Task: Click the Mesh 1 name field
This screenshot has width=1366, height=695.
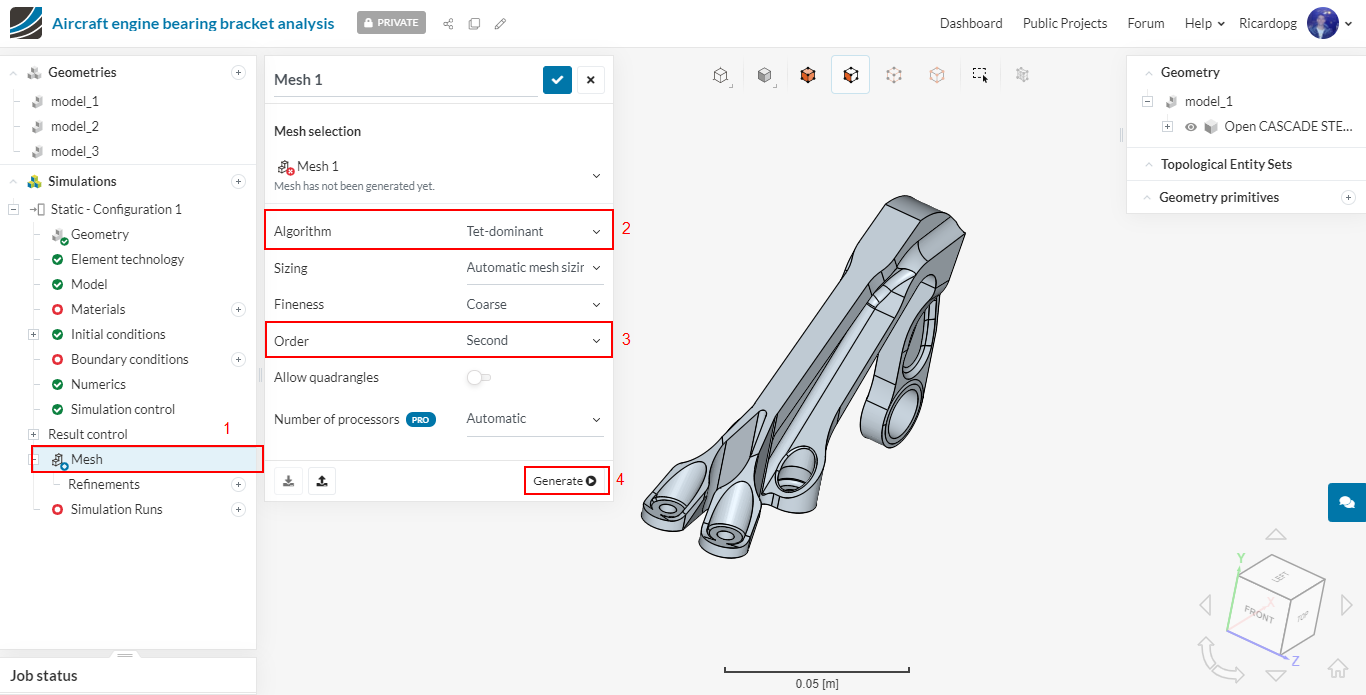Action: click(405, 80)
